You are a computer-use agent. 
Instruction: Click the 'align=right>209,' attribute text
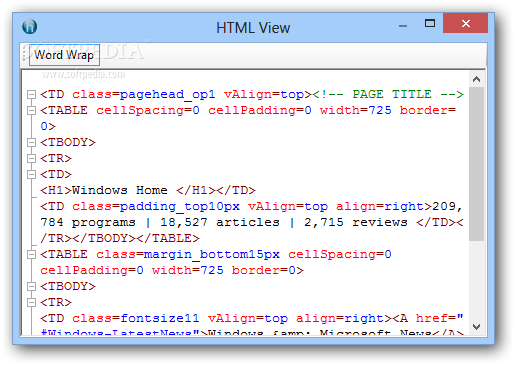399,206
